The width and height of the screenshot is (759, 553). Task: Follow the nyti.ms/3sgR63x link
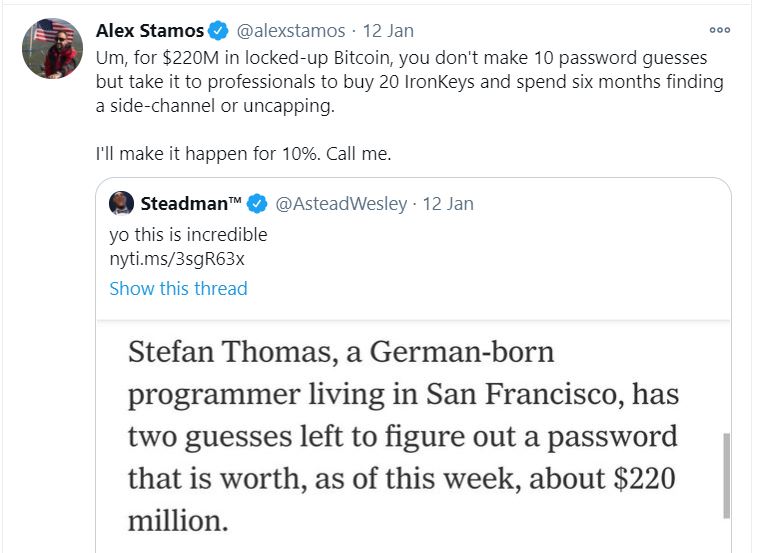[x=177, y=260]
